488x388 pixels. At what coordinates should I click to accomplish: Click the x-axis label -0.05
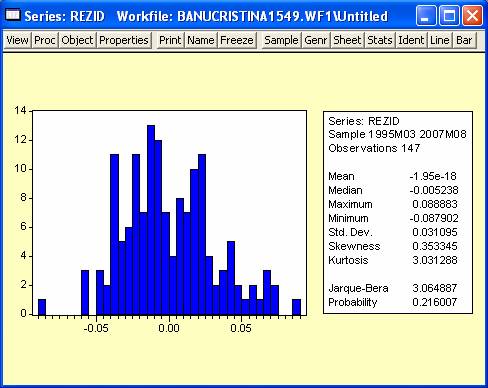tap(96, 328)
